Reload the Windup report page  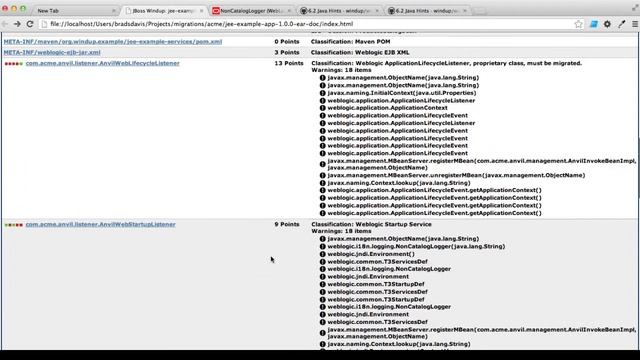click(x=30, y=24)
